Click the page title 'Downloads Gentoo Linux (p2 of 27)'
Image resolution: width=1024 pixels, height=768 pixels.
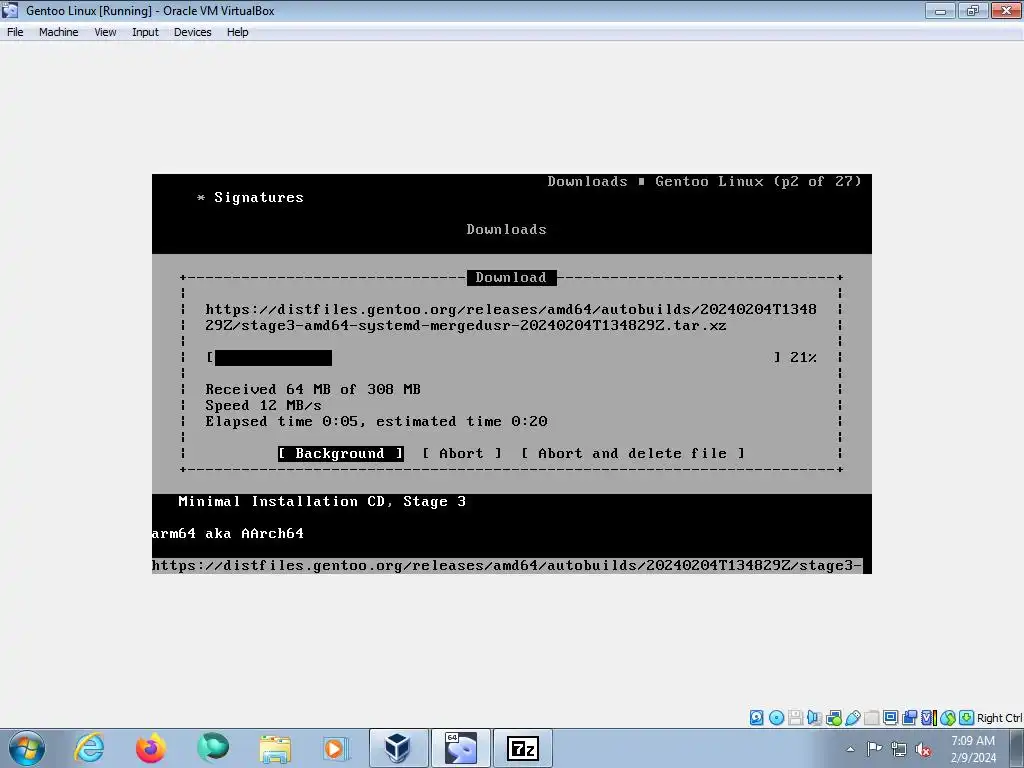coord(704,182)
